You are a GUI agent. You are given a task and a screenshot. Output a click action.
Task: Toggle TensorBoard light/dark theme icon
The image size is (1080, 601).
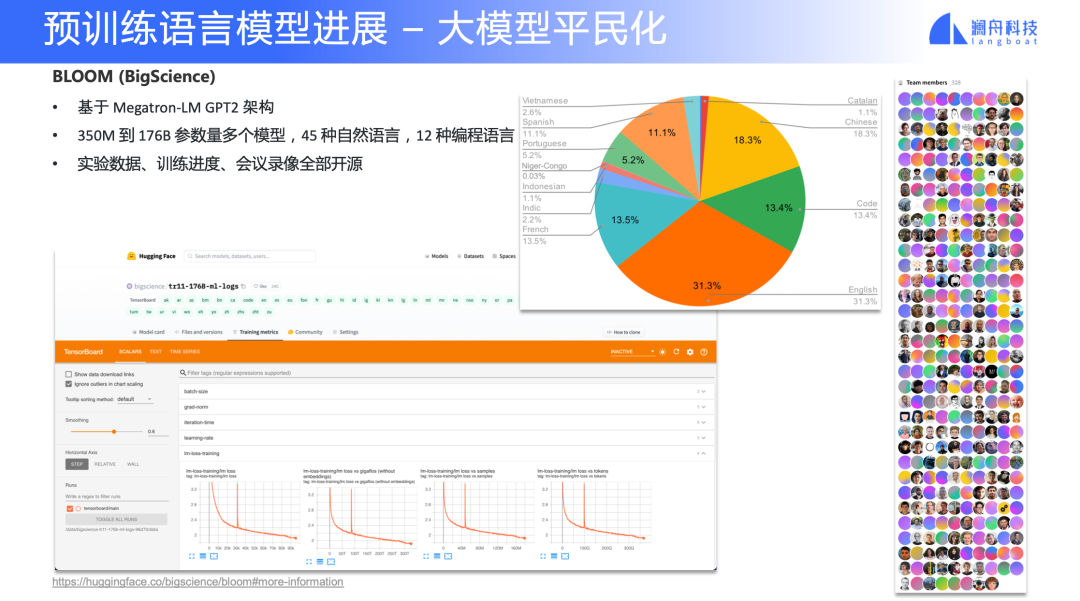pos(663,352)
